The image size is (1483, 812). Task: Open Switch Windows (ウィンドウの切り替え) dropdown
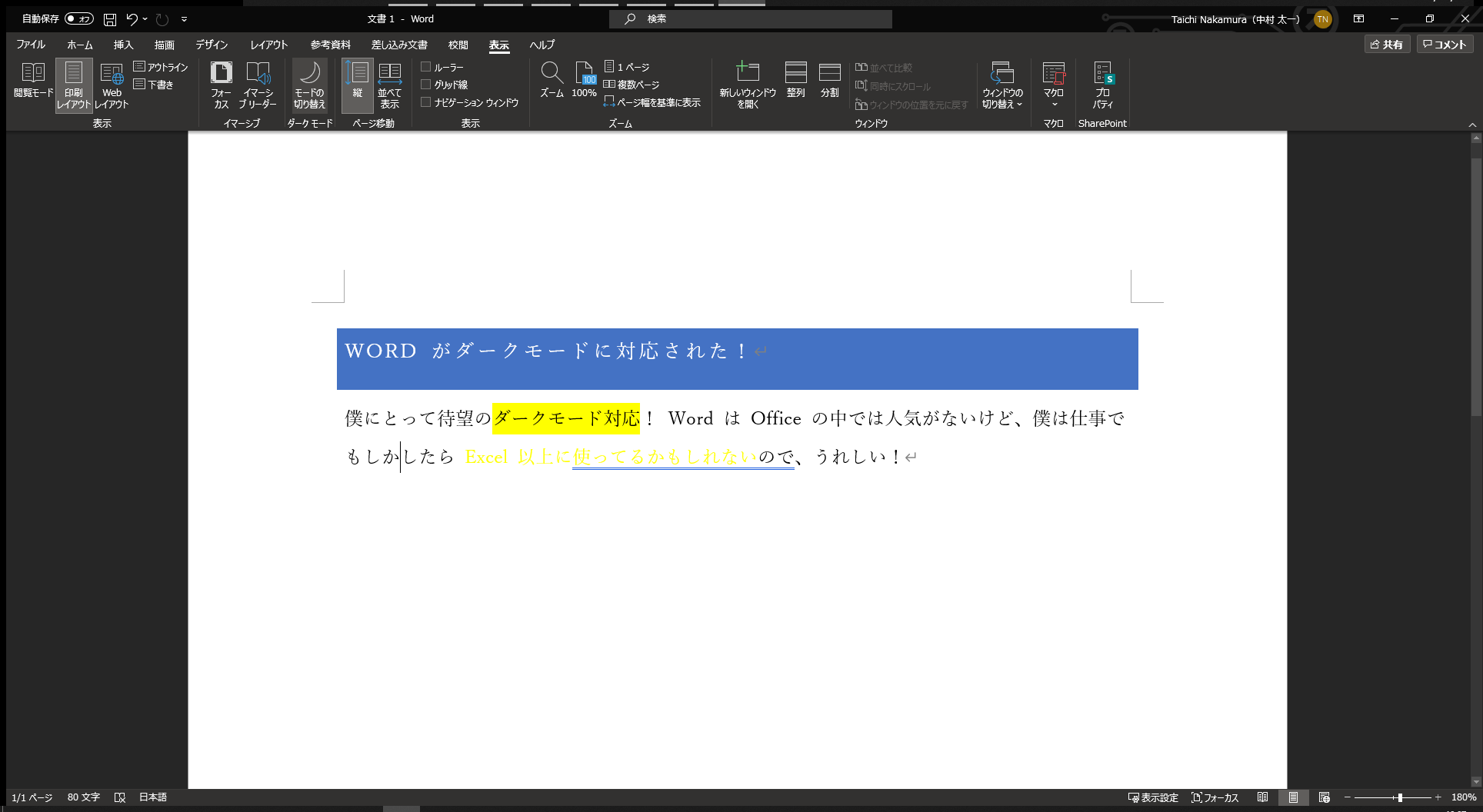(1002, 85)
